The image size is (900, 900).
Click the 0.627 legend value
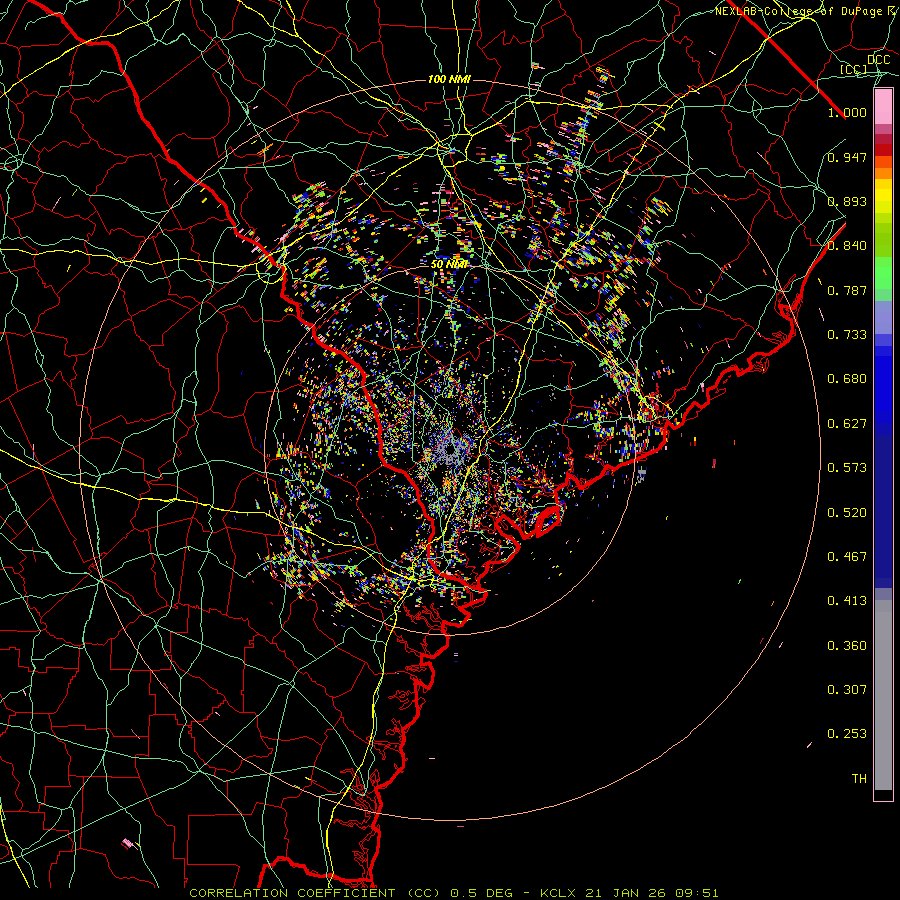pyautogui.click(x=847, y=424)
